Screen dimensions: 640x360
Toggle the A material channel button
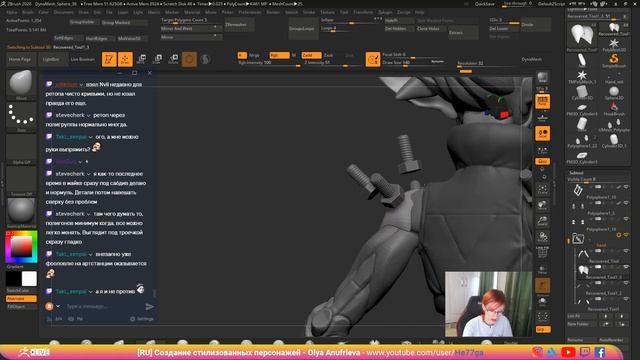click(x=242, y=55)
